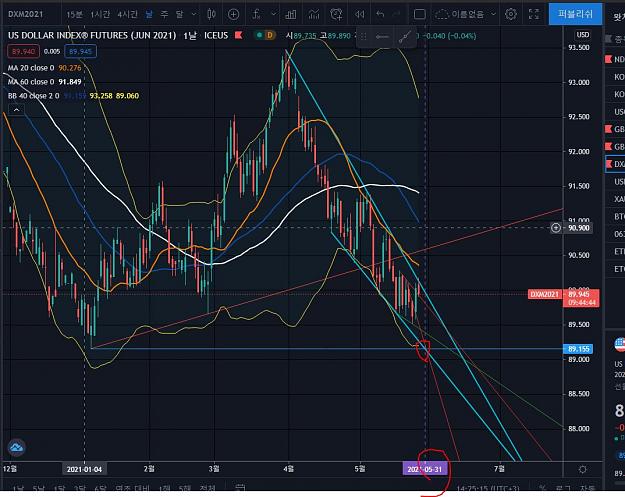The height and width of the screenshot is (497, 625).
Task: Switch to the 4시간 timeframe
Action: click(x=128, y=15)
